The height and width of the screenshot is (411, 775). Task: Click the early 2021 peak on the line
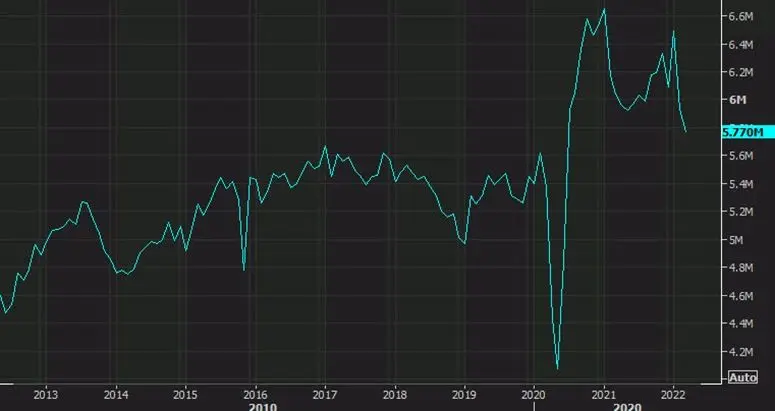[x=604, y=9]
